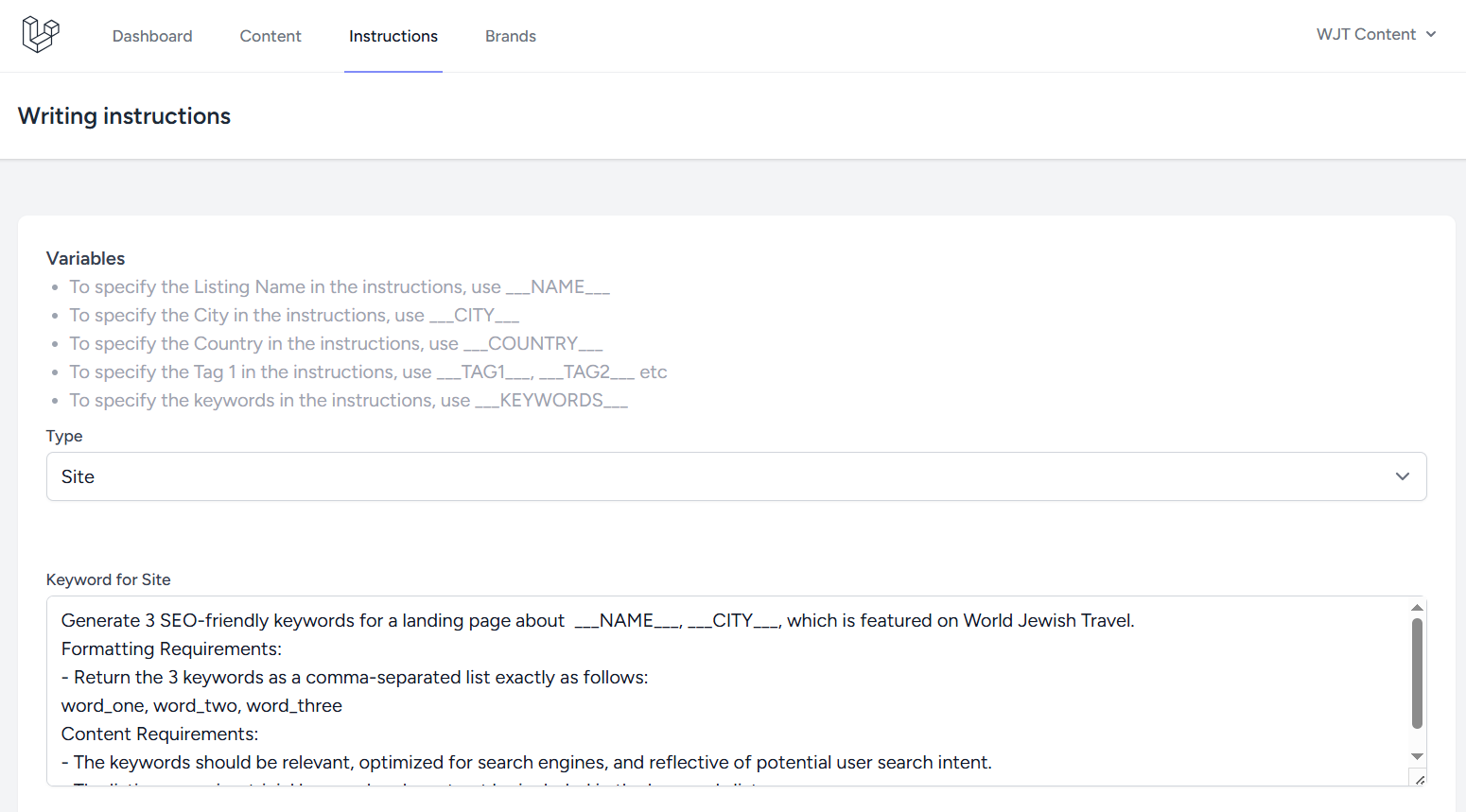Click the textarea scrollbar down arrow

(x=1417, y=756)
